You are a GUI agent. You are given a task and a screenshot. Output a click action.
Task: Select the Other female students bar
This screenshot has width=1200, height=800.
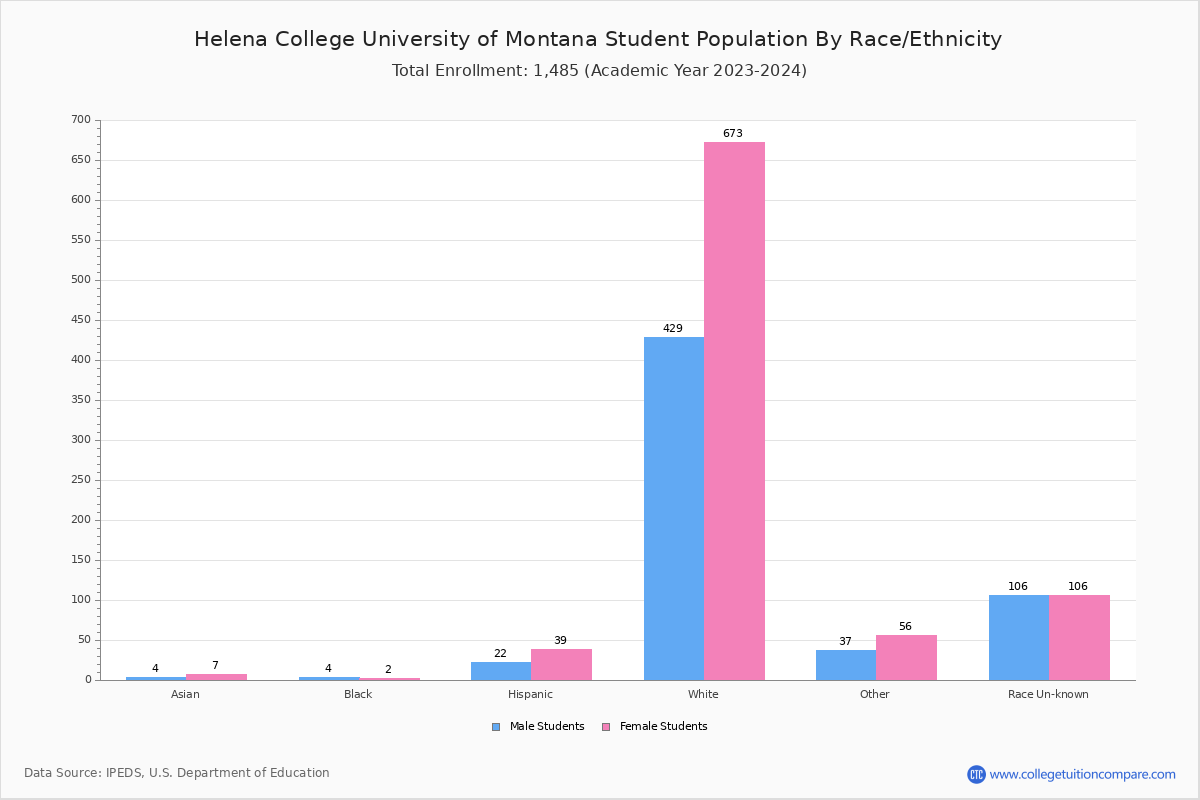[906, 657]
